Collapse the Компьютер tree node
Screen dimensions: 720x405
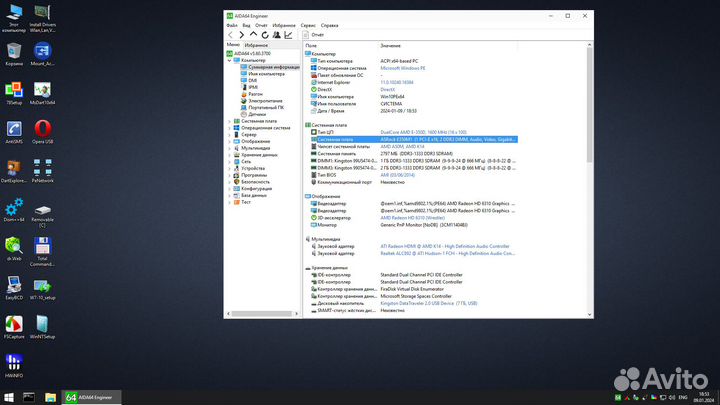[230, 60]
